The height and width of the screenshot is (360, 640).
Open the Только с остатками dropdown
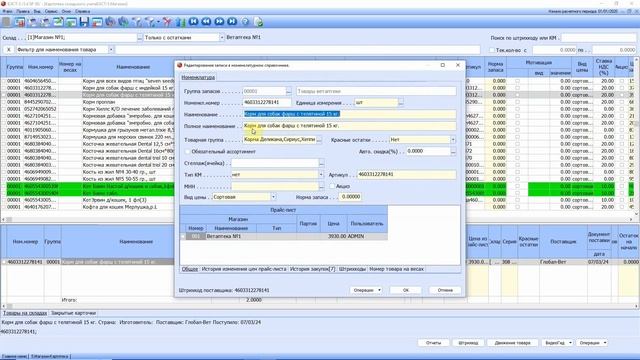[222, 38]
